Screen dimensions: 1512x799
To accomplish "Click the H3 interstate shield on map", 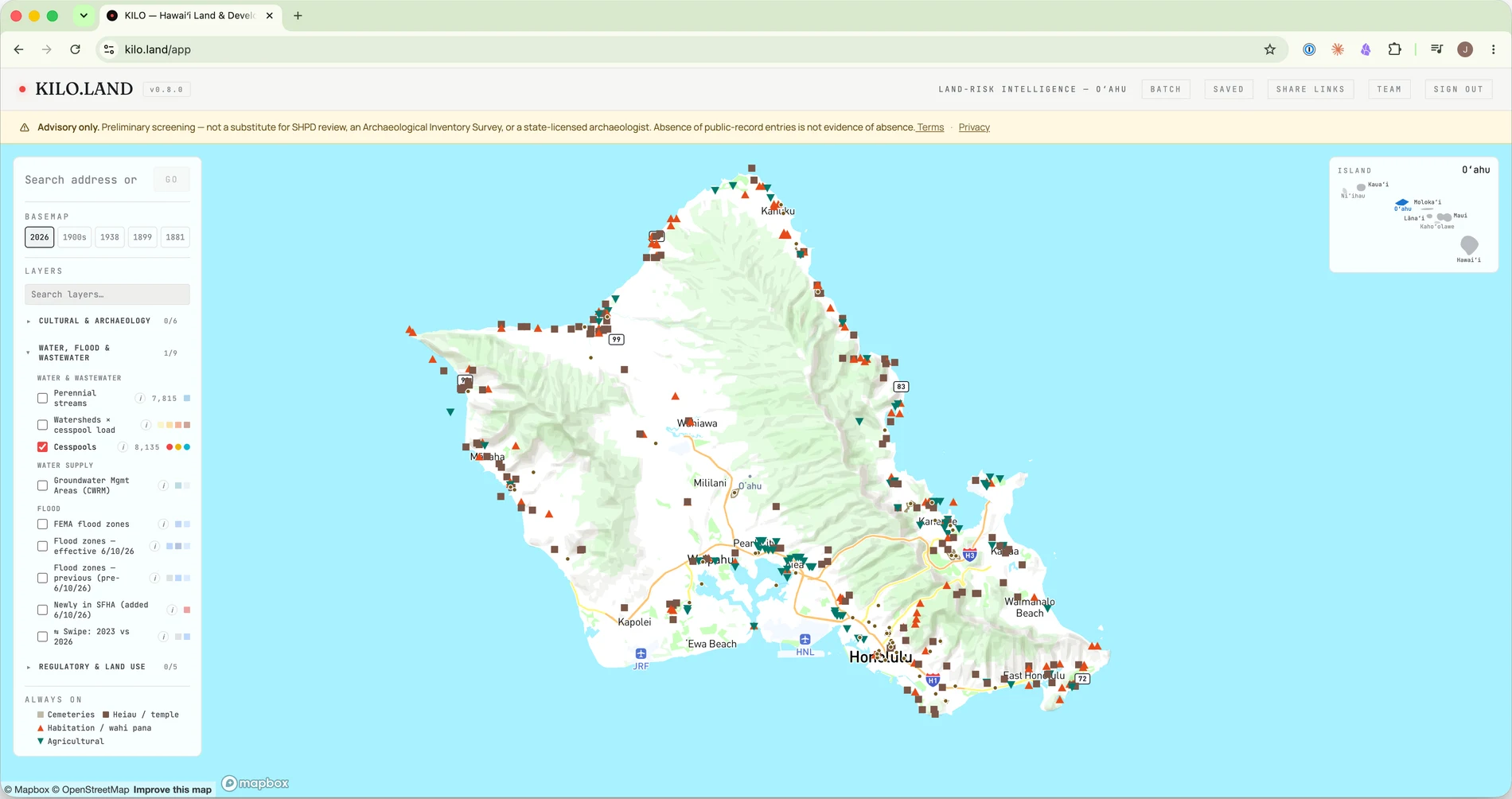I will tap(969, 555).
